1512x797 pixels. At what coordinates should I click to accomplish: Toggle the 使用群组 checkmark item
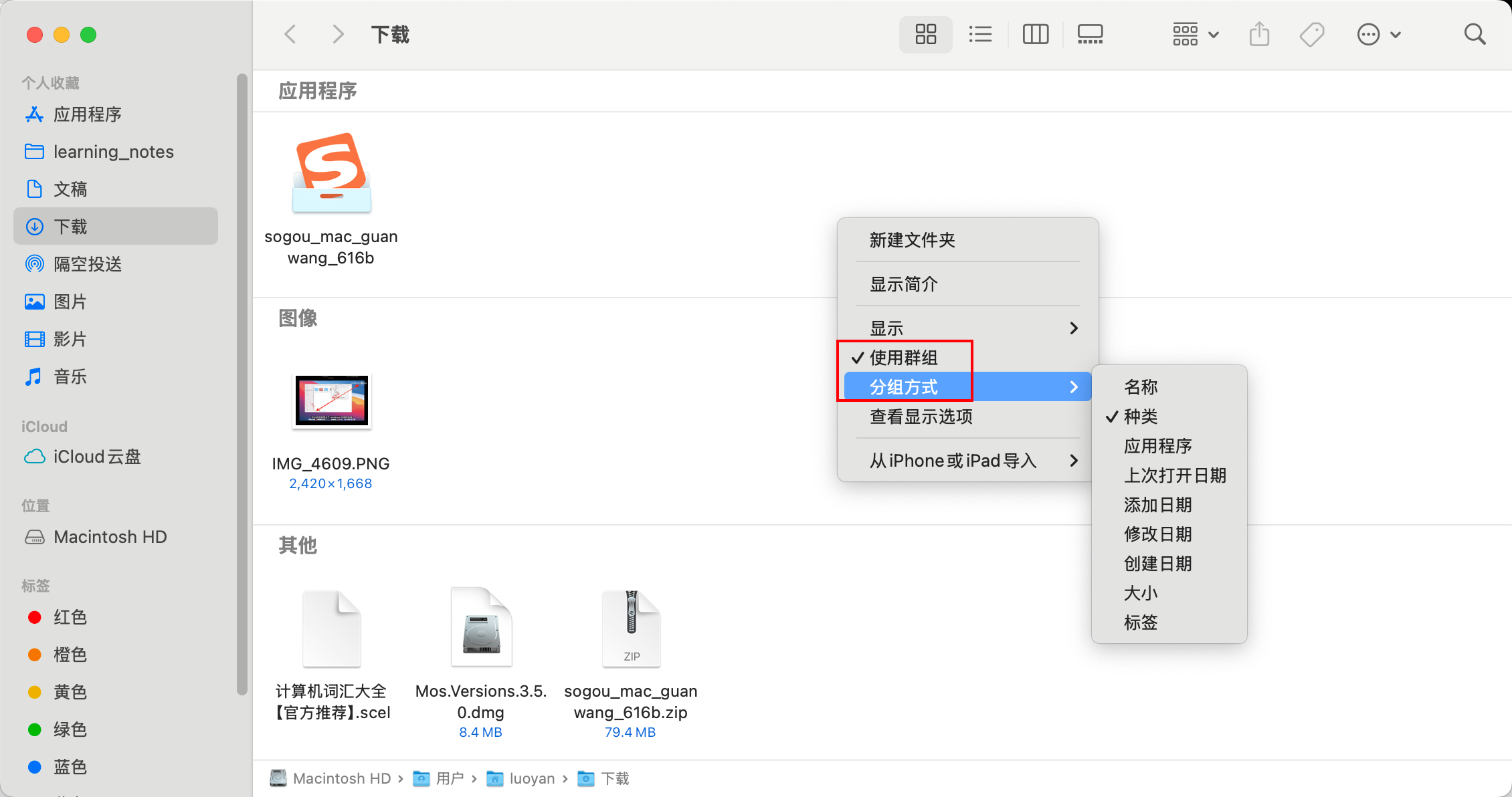pos(903,358)
